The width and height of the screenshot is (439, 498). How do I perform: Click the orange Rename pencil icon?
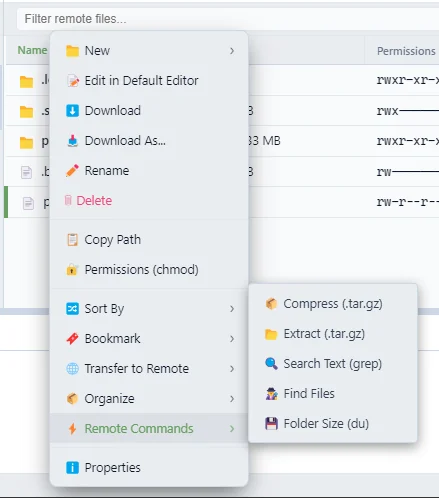(72, 170)
